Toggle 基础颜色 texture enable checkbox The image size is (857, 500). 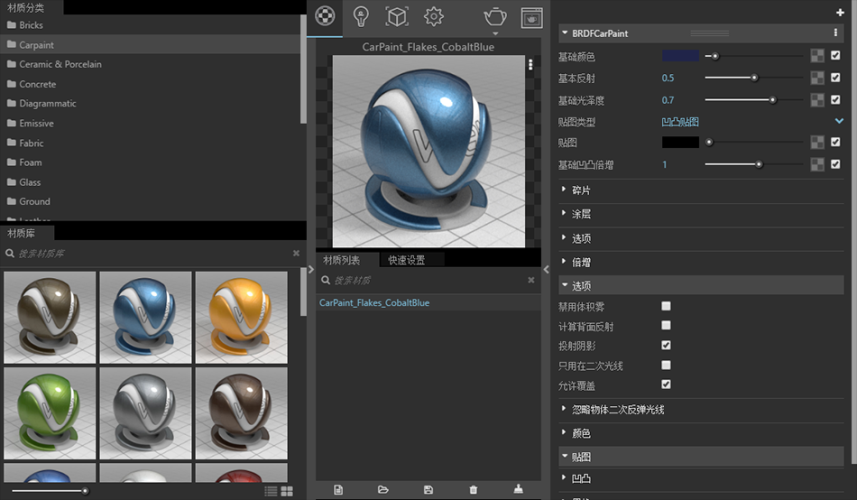[x=835, y=55]
